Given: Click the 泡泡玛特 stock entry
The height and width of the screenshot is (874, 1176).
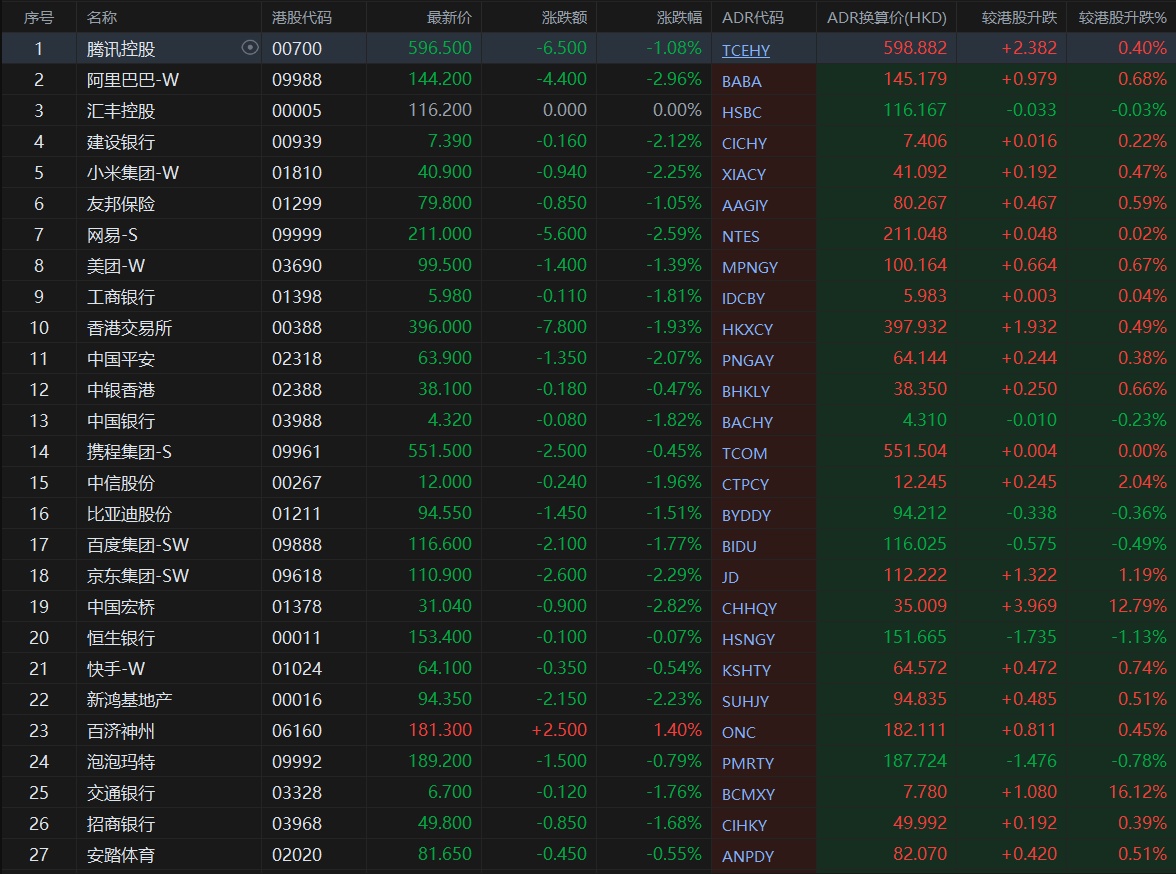Looking at the screenshot, I should click(x=121, y=761).
